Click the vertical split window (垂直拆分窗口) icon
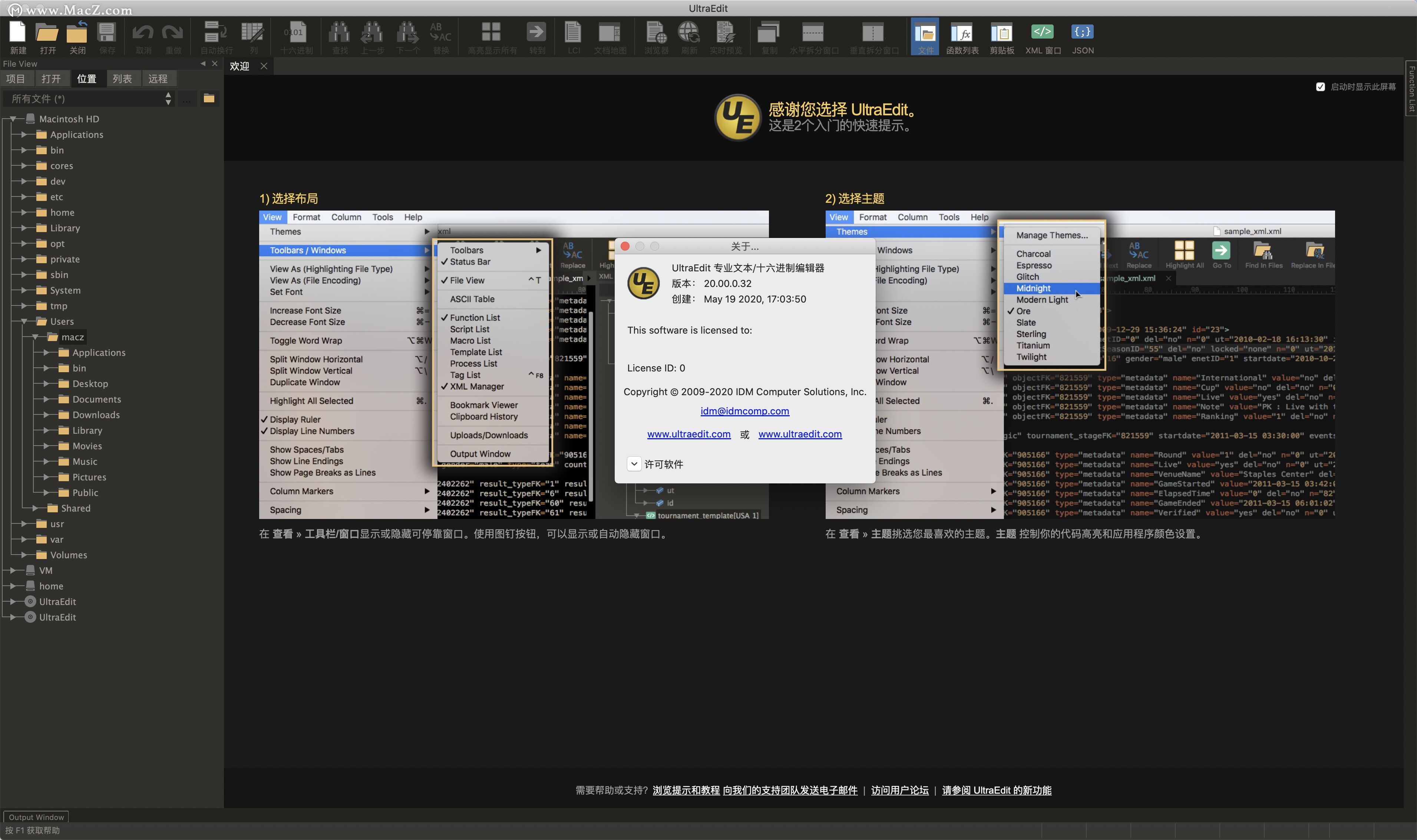Viewport: 1417px width, 840px height. 873,33
